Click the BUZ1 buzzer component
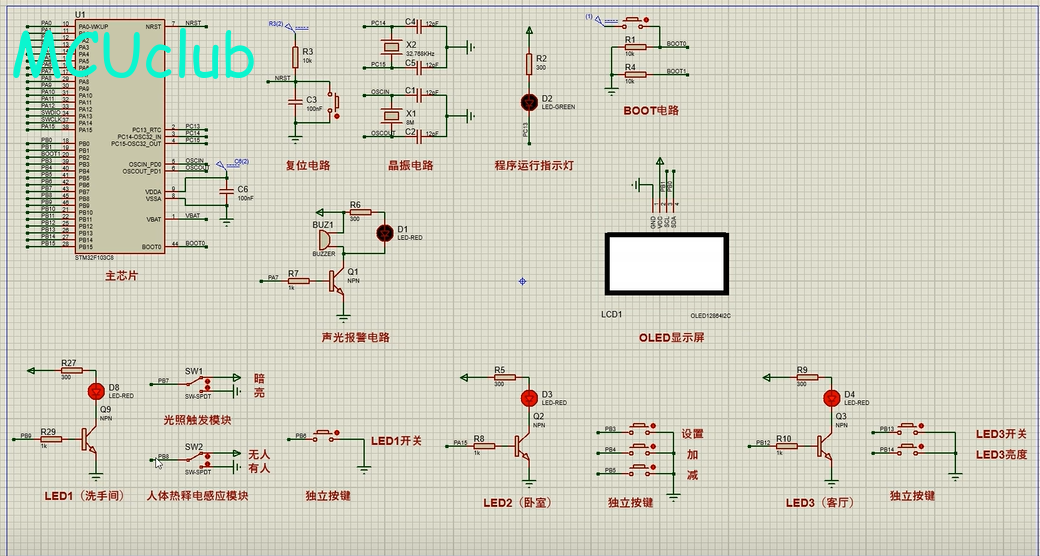Image resolution: width=1040 pixels, height=556 pixels. coord(324,240)
